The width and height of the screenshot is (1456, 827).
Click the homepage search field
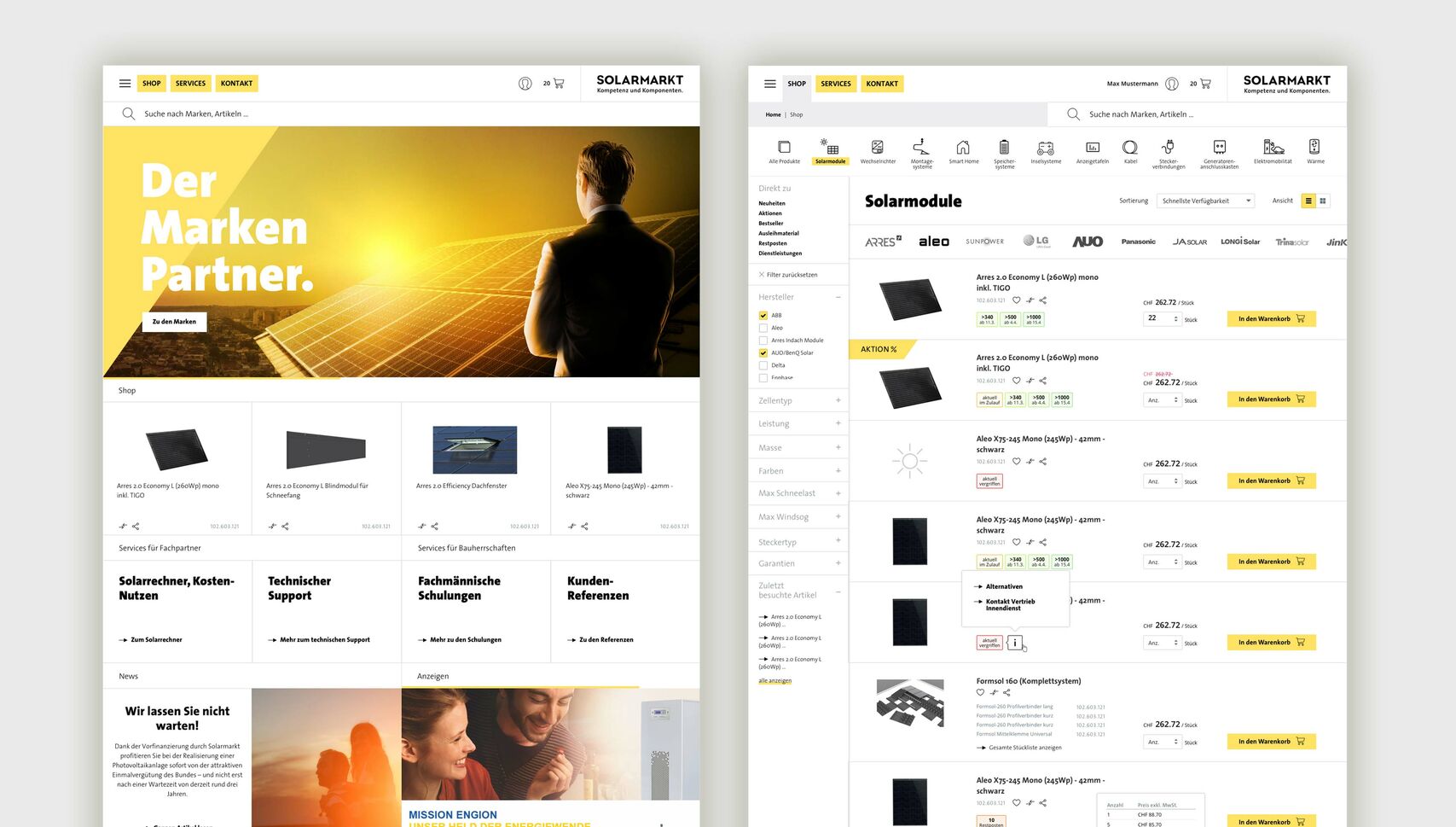[341, 114]
